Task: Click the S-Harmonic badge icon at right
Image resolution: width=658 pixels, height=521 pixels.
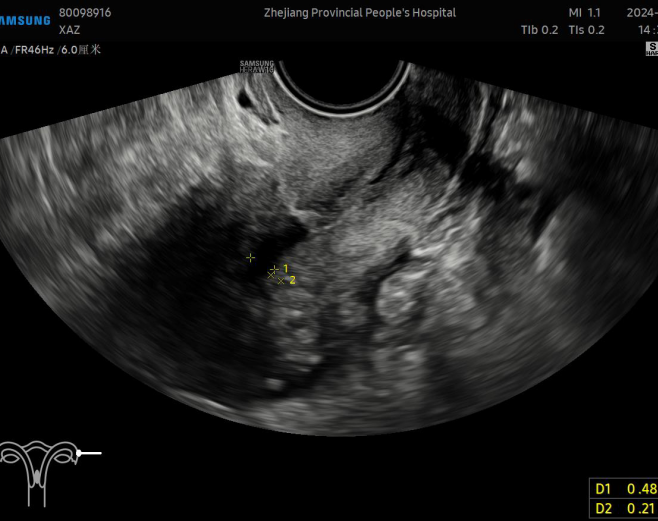Action: point(652,49)
